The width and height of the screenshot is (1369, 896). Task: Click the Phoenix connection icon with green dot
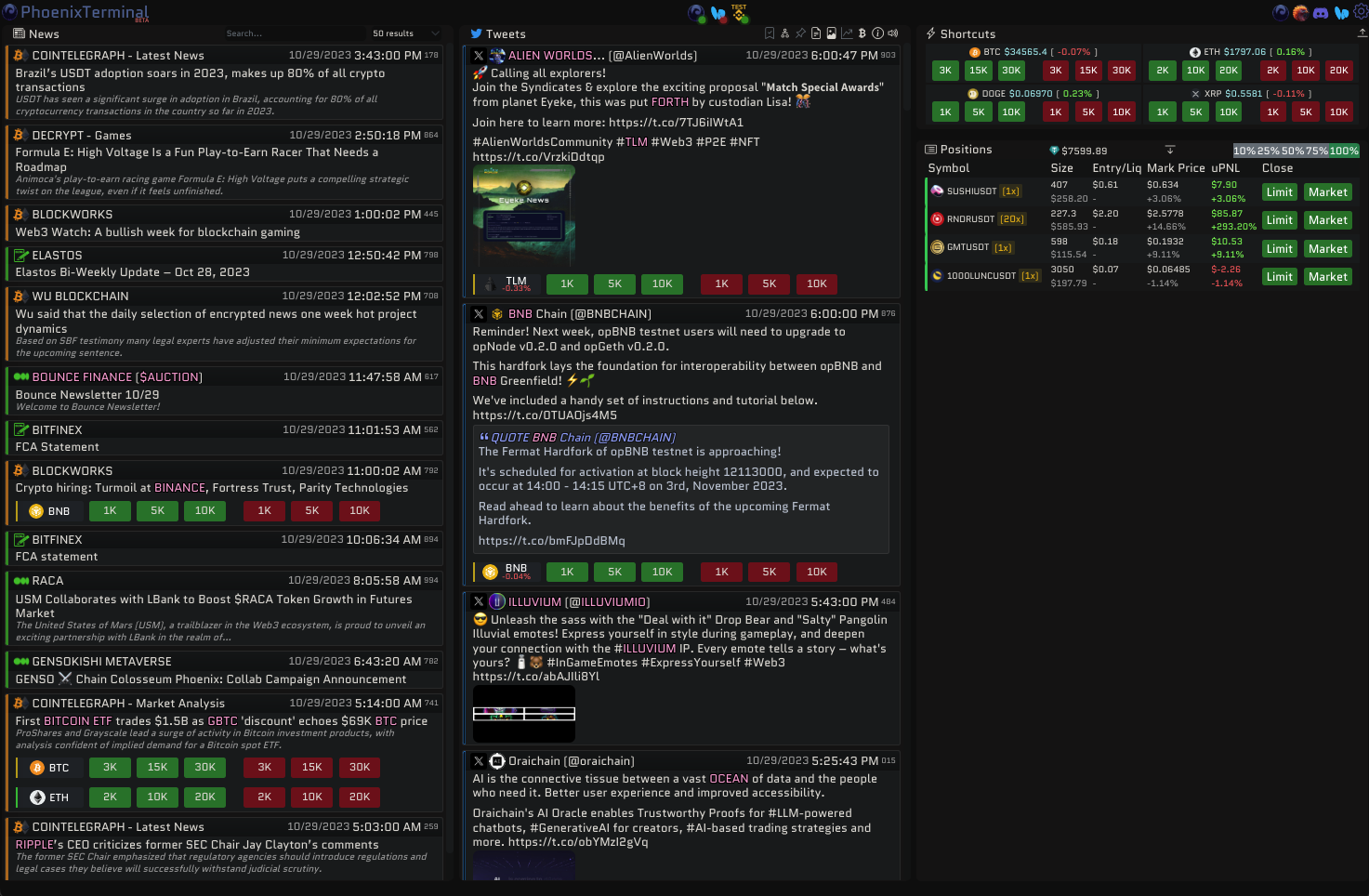696,13
